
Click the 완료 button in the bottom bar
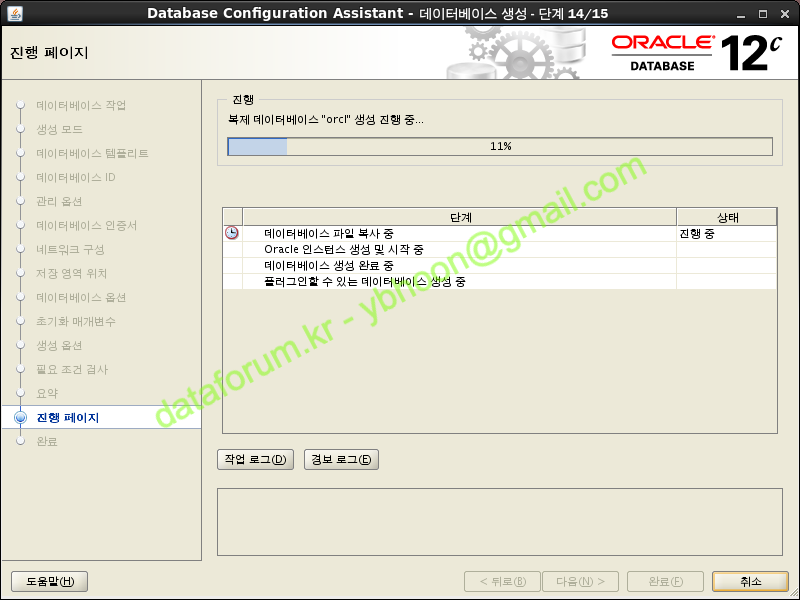pyautogui.click(x=665, y=582)
